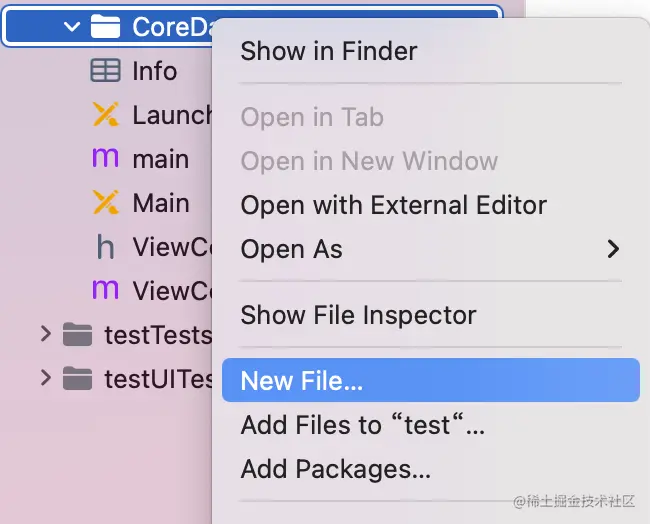Collapse the CoreData folder group
The image size is (650, 524).
tap(71, 27)
